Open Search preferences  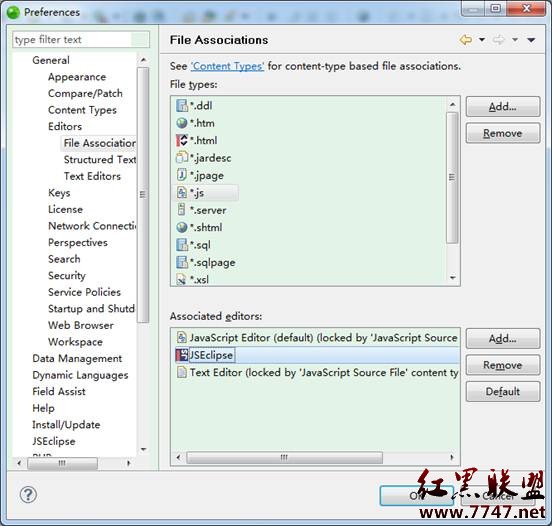[64, 259]
